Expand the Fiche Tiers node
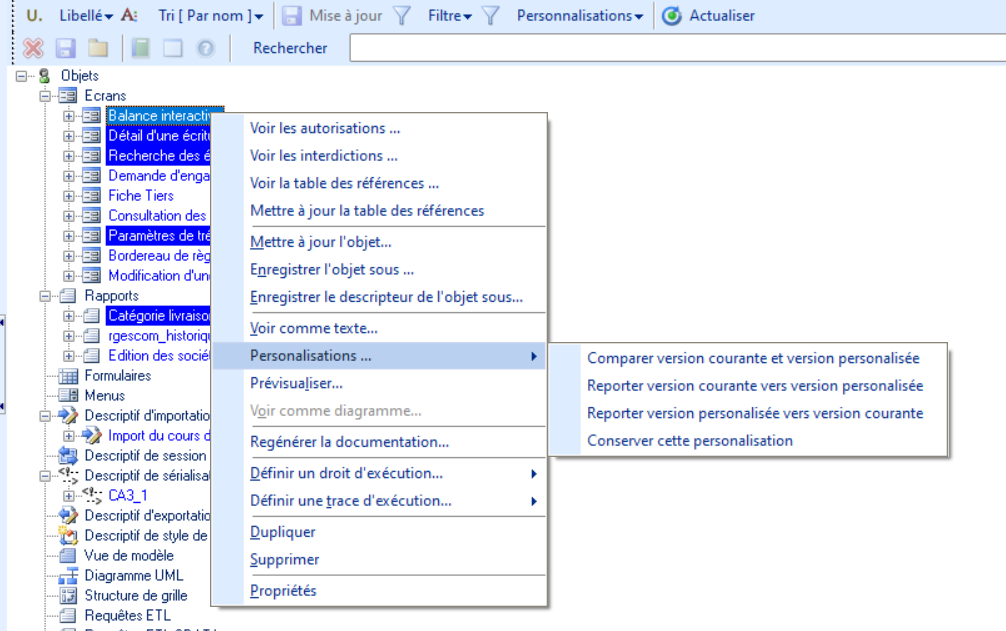Viewport: 1006px width, 631px height. point(69,196)
